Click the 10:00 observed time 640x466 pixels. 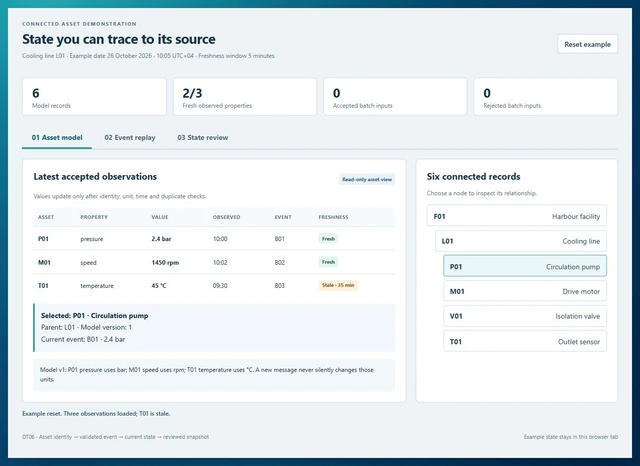220,239
